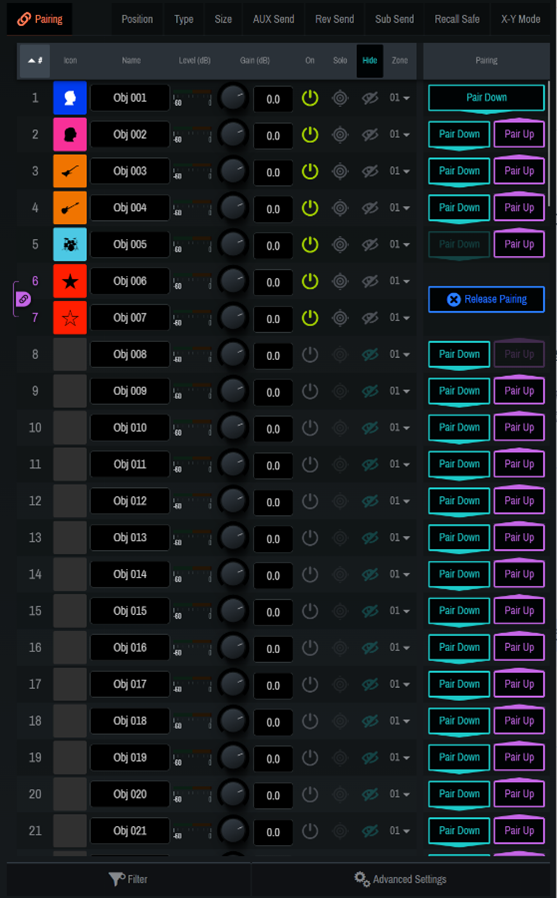Solo Obj 004 with its target icon
Screen dimensions: 557x898
tap(340, 208)
